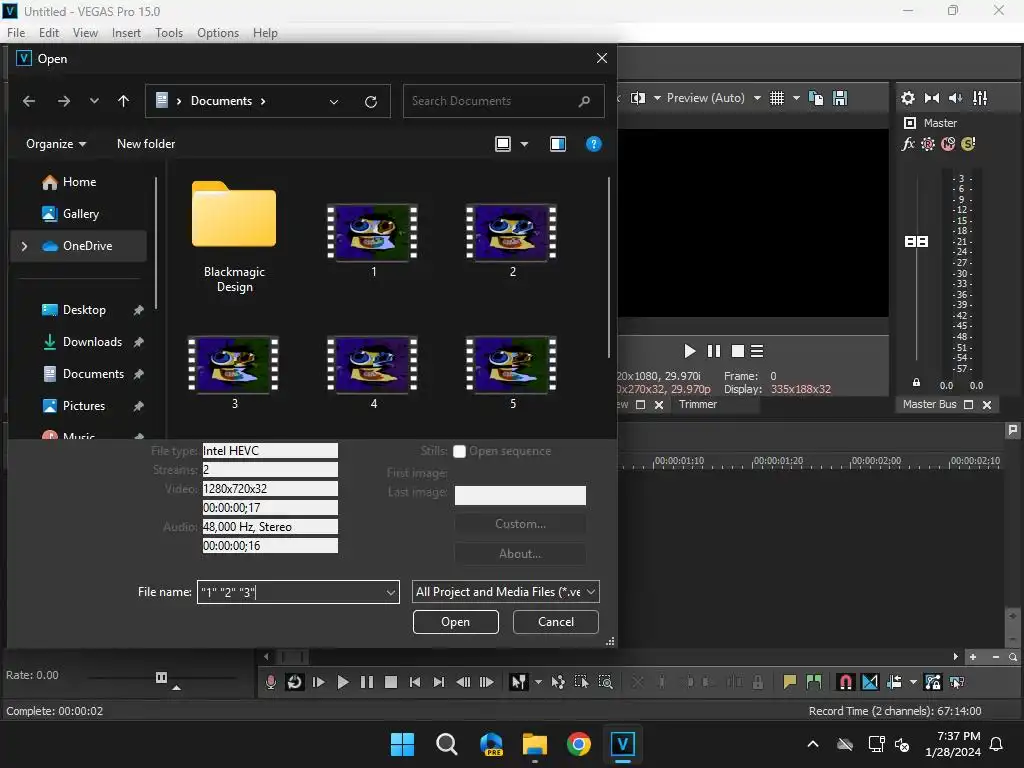Expand the File name history dropdown
The image size is (1024, 768).
tap(391, 592)
